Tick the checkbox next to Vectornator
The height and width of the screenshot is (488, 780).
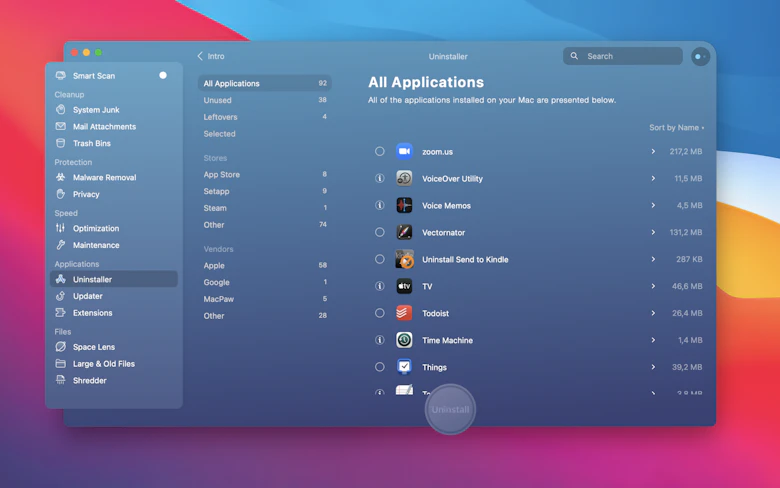pos(380,232)
